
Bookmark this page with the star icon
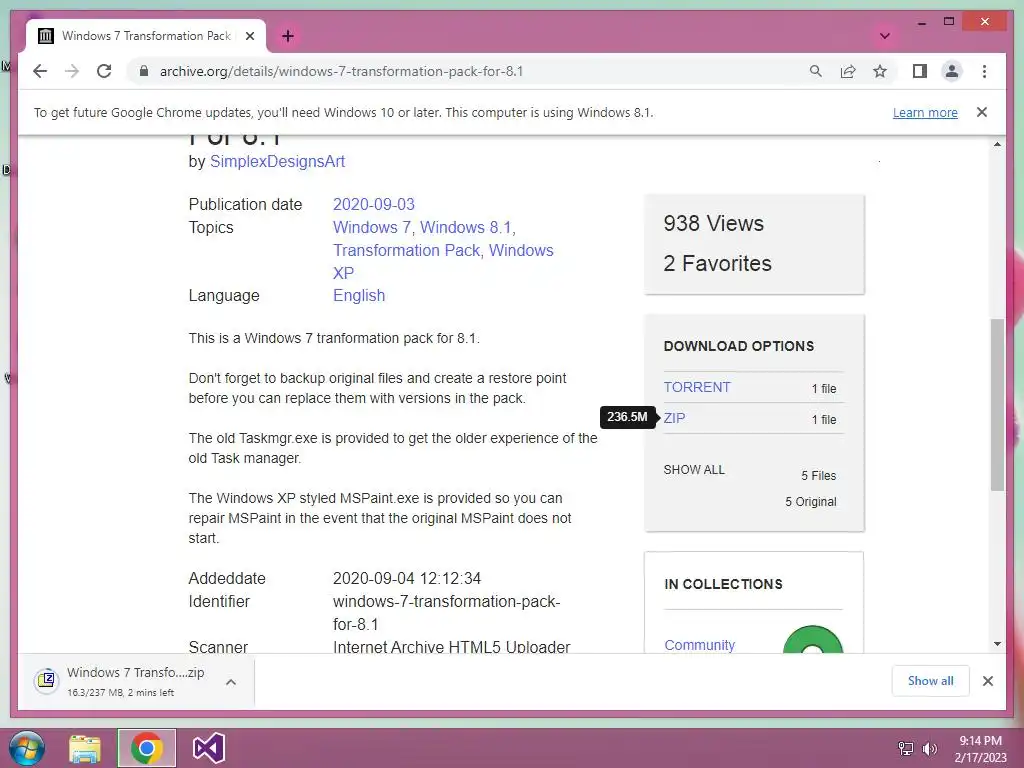(880, 71)
